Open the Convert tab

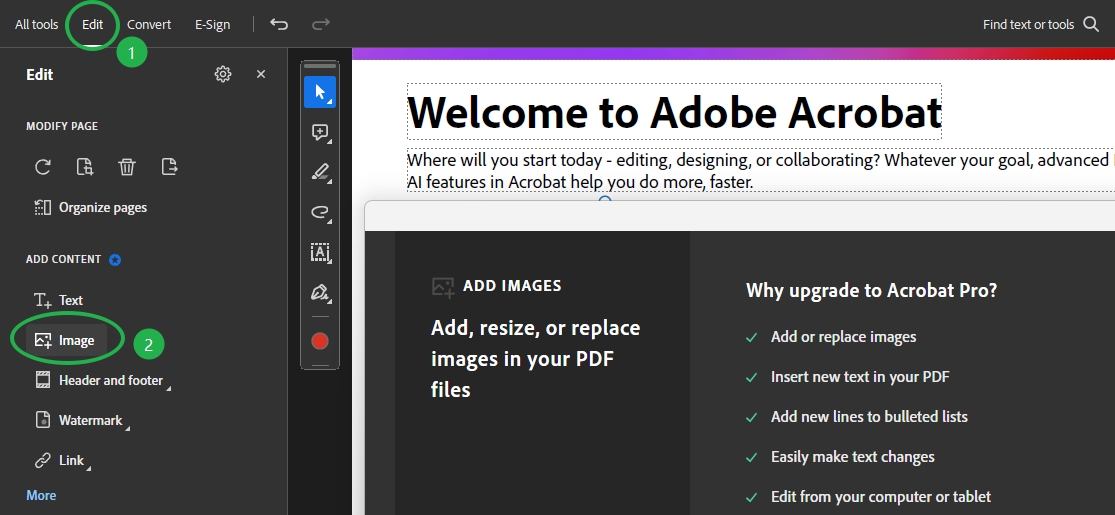pyautogui.click(x=149, y=24)
